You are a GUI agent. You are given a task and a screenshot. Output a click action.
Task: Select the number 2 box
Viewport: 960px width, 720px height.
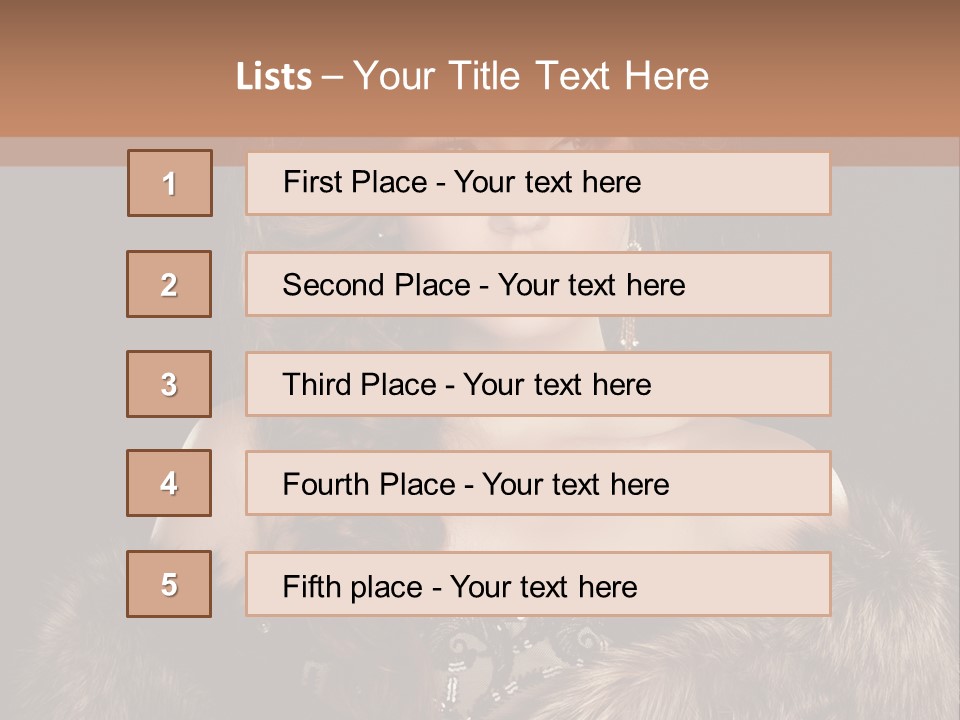(169, 284)
